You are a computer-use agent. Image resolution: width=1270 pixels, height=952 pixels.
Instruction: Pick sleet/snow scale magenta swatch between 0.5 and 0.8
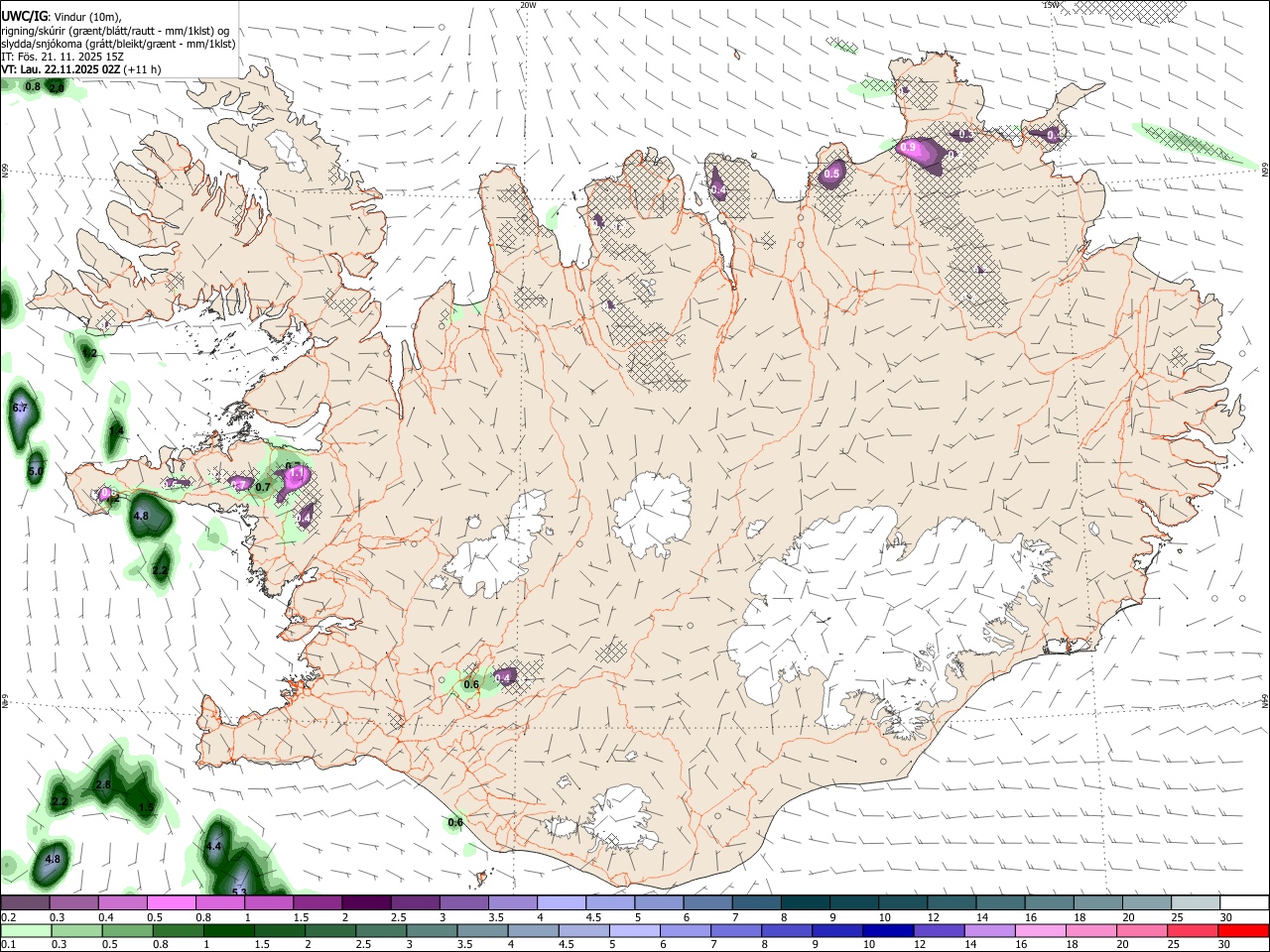(171, 902)
